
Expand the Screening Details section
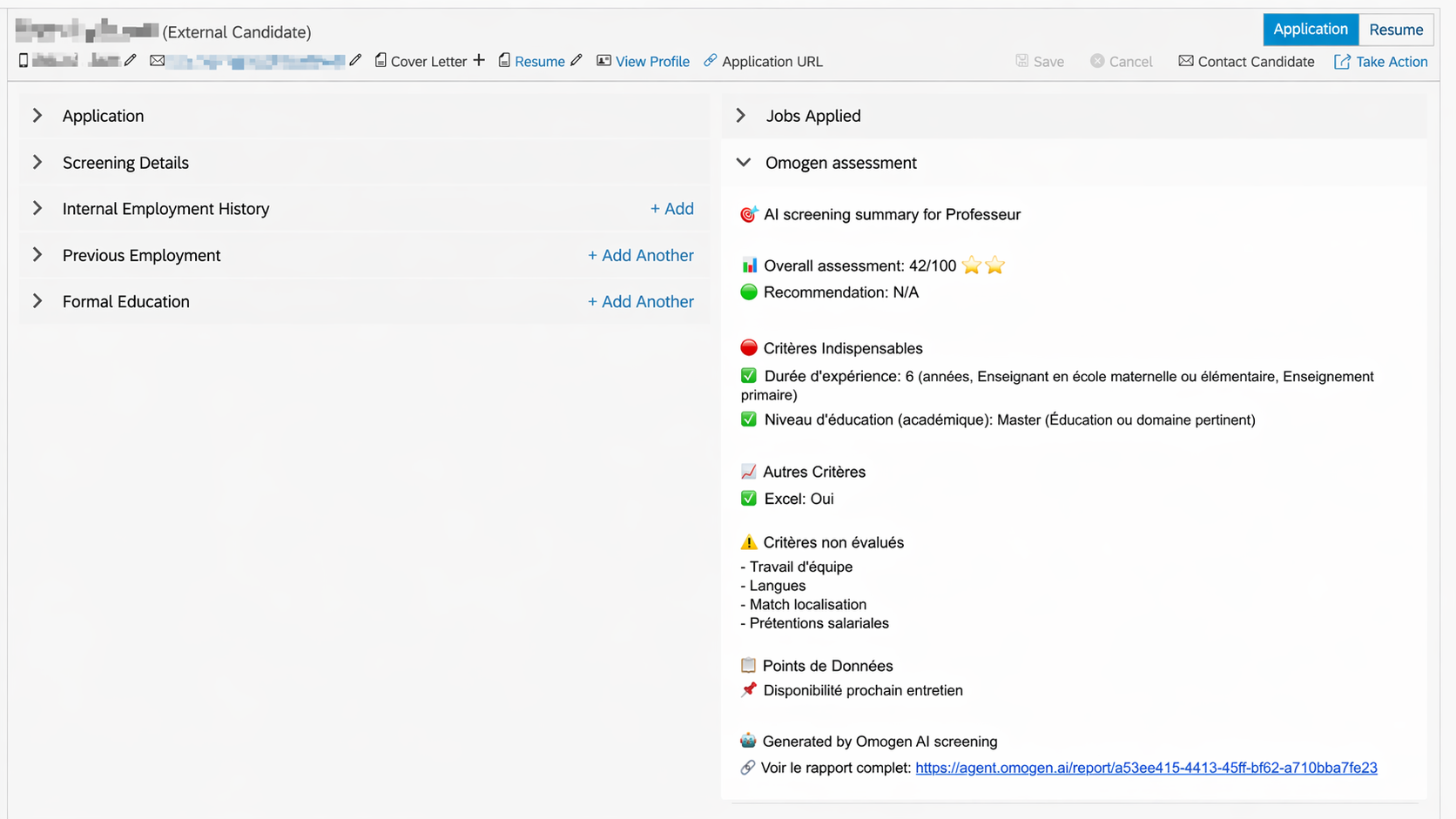click(37, 162)
